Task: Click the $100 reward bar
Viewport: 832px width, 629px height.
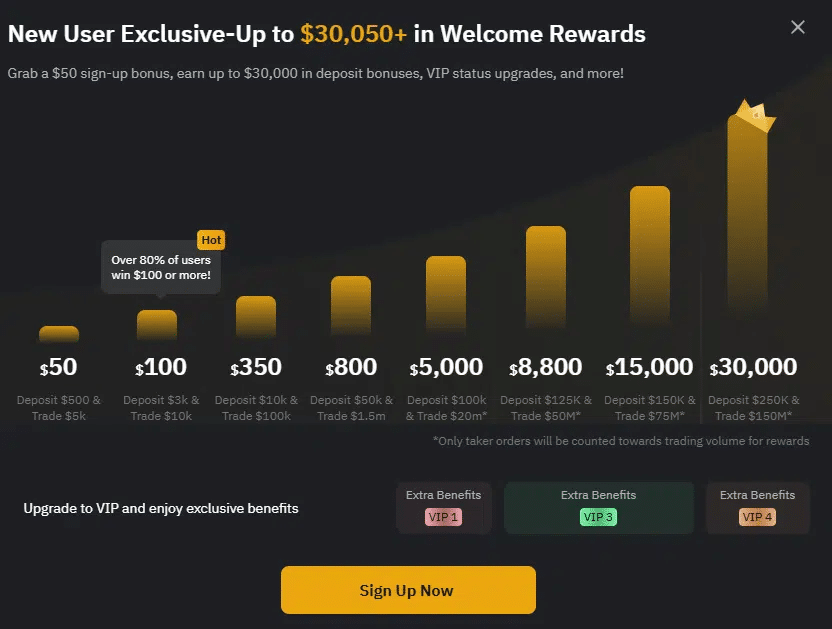Action: pos(157,326)
